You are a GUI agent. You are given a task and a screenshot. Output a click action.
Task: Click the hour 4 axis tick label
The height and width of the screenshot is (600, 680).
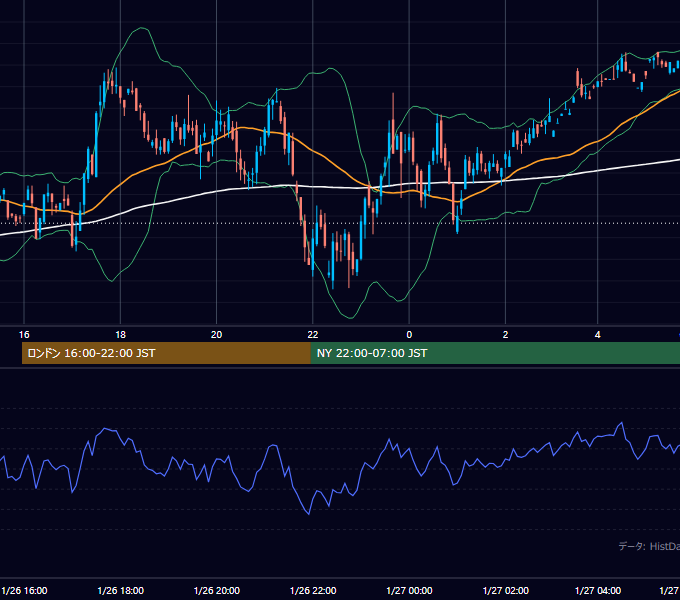pyautogui.click(x=598, y=335)
